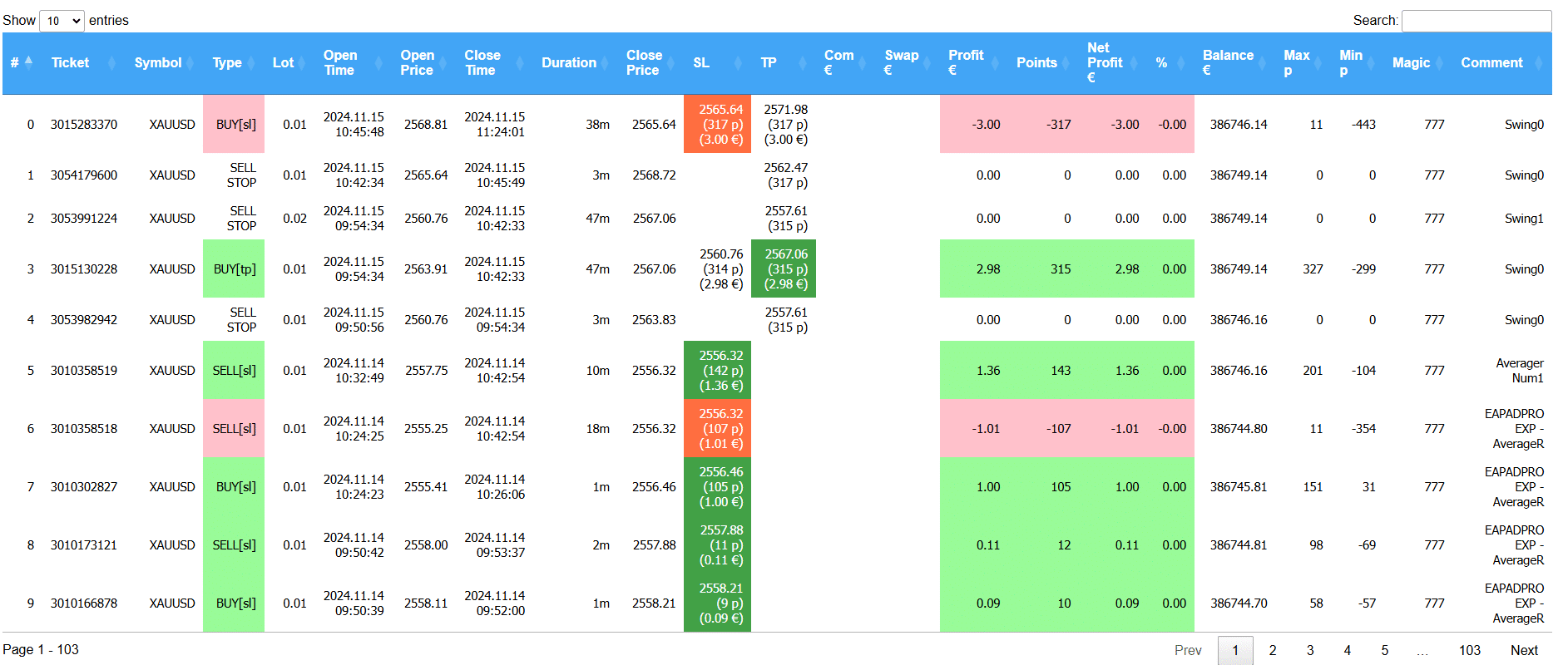Sort by Open Time column header

pyautogui.click(x=340, y=63)
